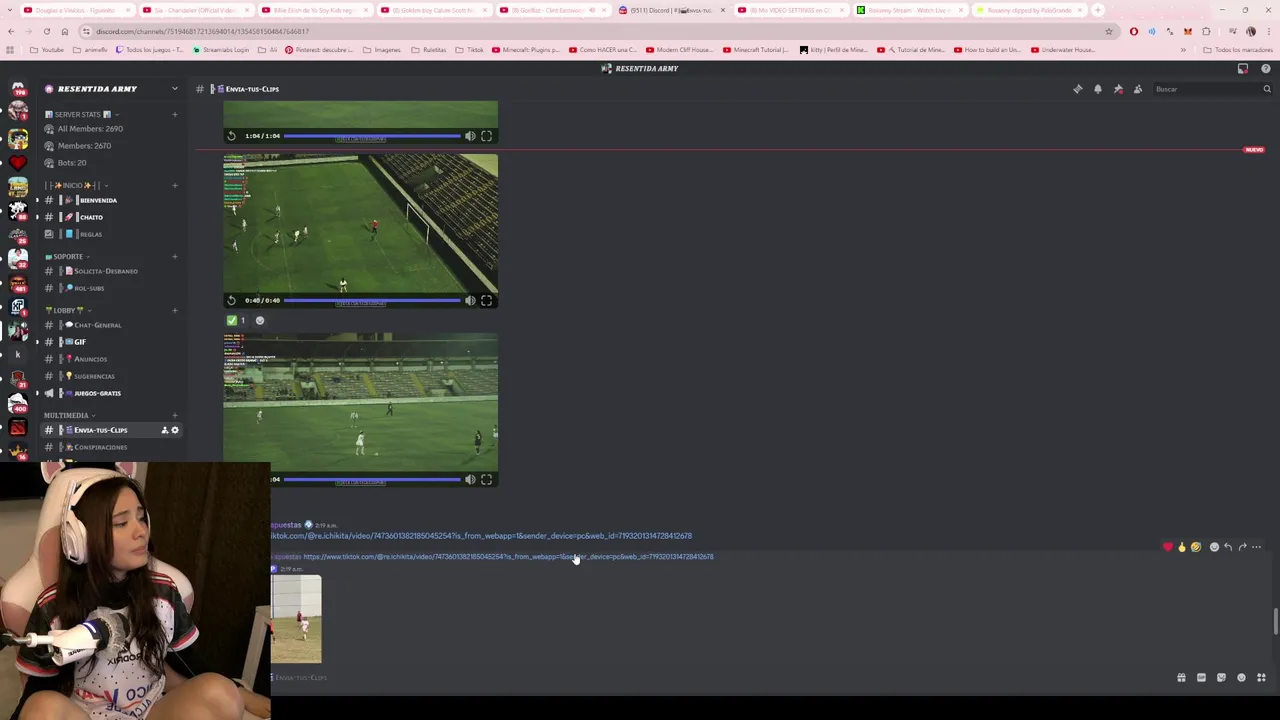Open new browser tab plus button
The height and width of the screenshot is (720, 1280).
point(1098,10)
